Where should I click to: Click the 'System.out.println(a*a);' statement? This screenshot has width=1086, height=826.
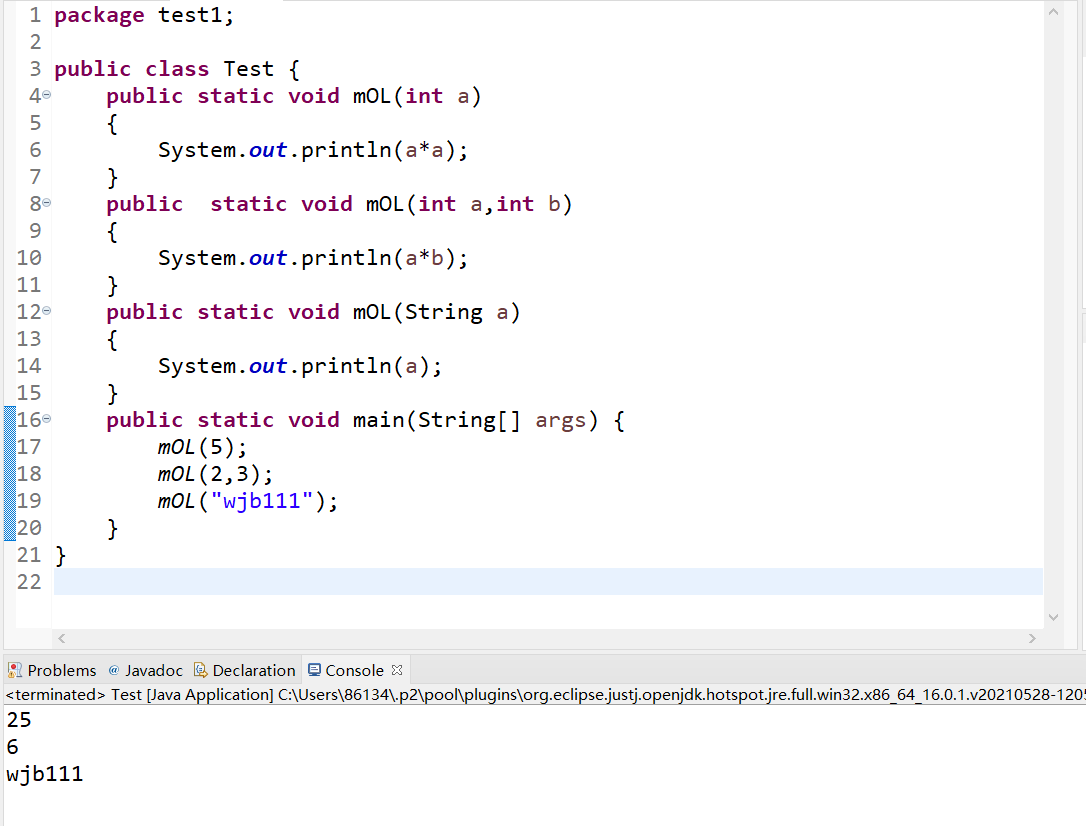coord(313,150)
